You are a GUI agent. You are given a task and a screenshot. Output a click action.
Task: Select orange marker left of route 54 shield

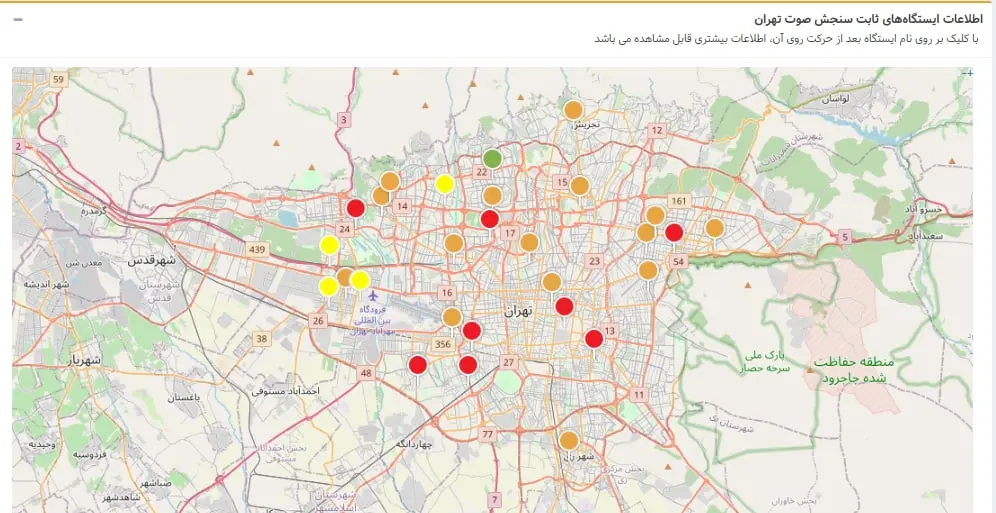pyautogui.click(x=648, y=270)
